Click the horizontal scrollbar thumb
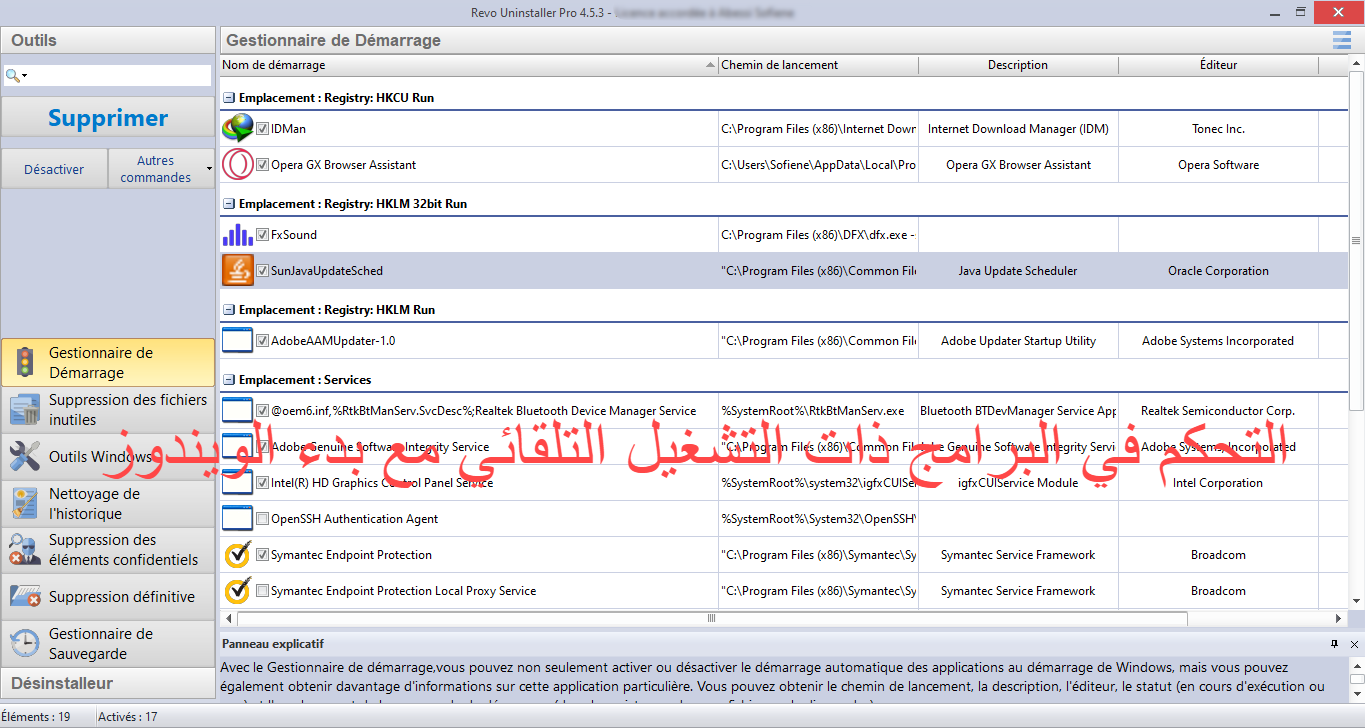The width and height of the screenshot is (1366, 728). tap(711, 618)
